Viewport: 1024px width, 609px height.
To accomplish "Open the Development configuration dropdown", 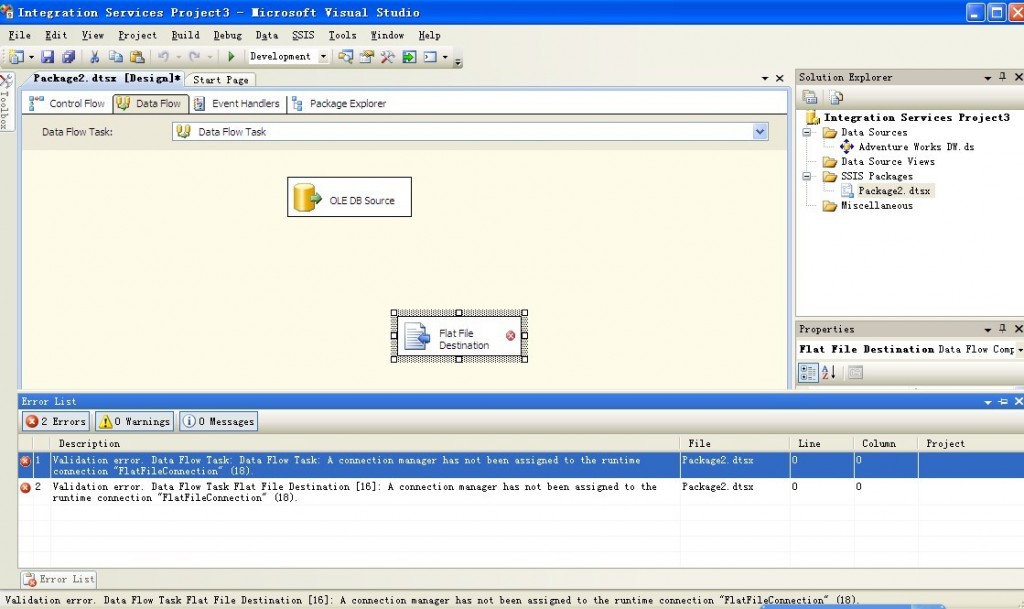I will coord(323,57).
